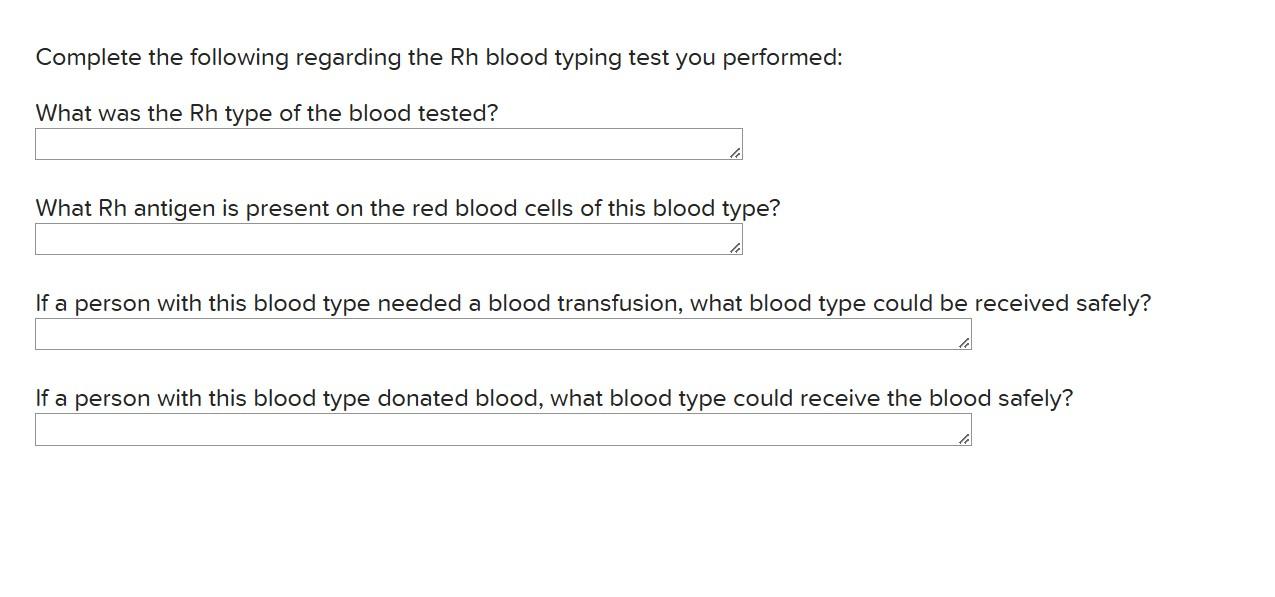Click the resize grip on the Rh antigen answer box
The width and height of the screenshot is (1275, 597).
tap(736, 248)
